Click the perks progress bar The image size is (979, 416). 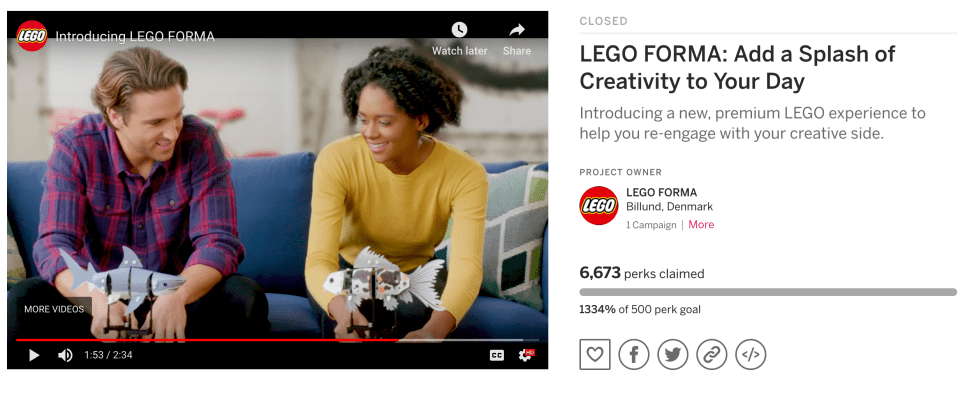click(768, 292)
